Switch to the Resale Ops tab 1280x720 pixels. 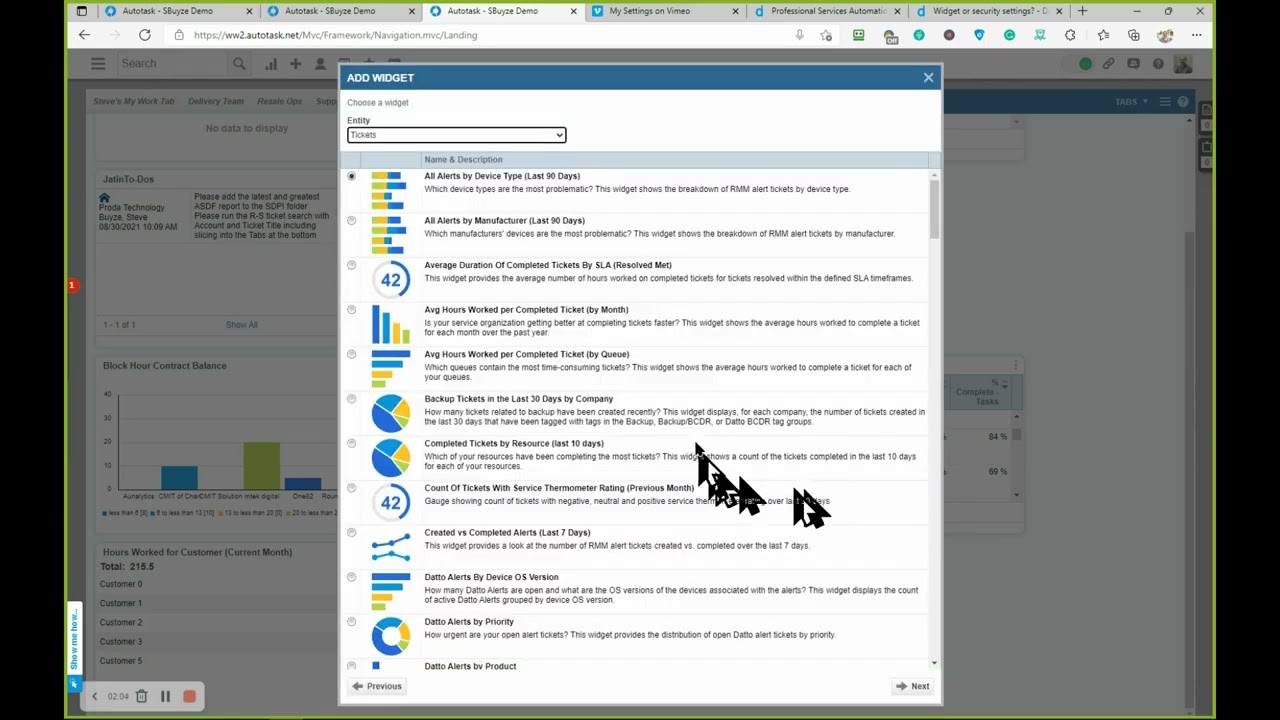[279, 101]
